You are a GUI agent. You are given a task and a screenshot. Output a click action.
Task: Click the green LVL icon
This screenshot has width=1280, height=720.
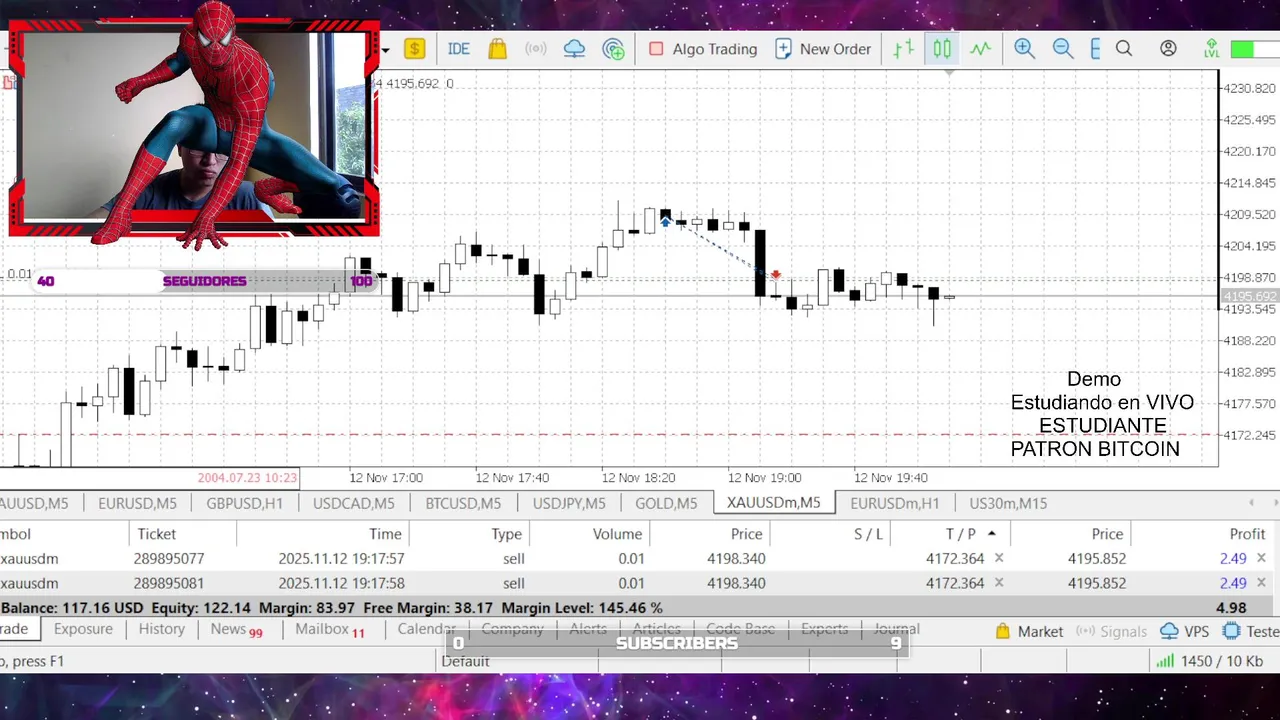click(1211, 49)
